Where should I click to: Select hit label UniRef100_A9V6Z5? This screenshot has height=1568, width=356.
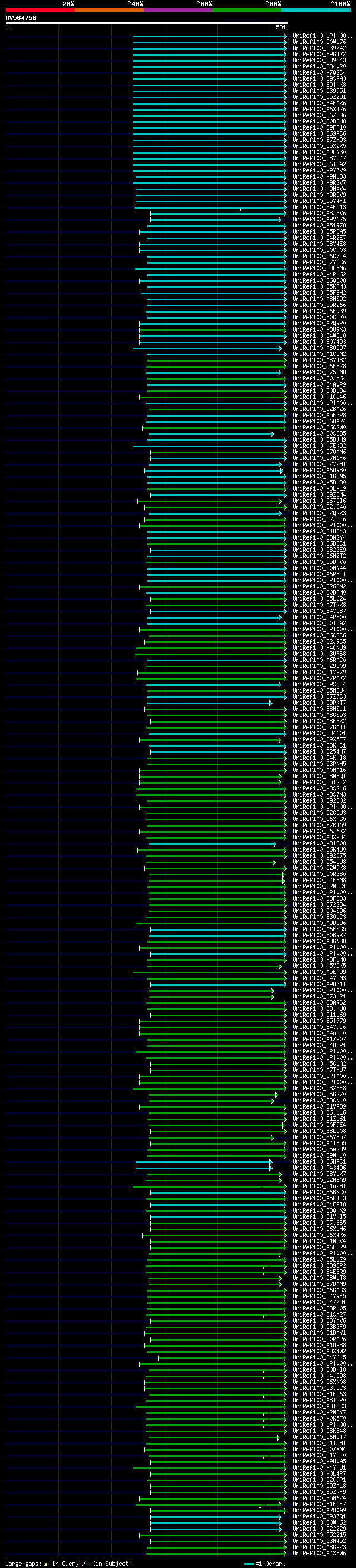pos(319,219)
